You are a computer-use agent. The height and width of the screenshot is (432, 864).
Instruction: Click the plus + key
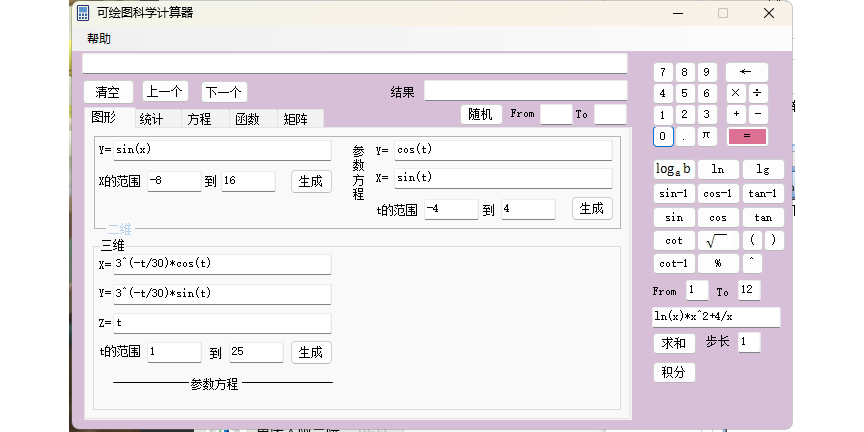click(736, 115)
